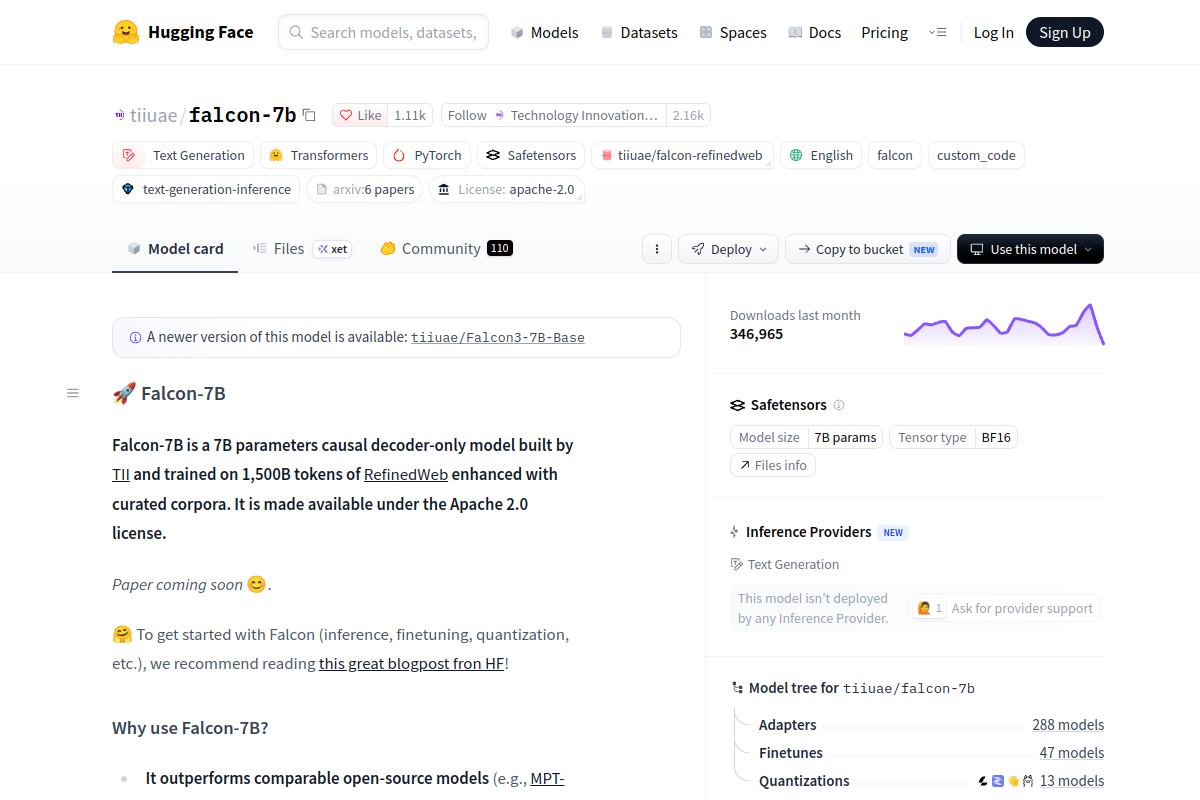Click the MPT- link in the bullet
Screen dimensions: 1200x800
tap(547, 778)
